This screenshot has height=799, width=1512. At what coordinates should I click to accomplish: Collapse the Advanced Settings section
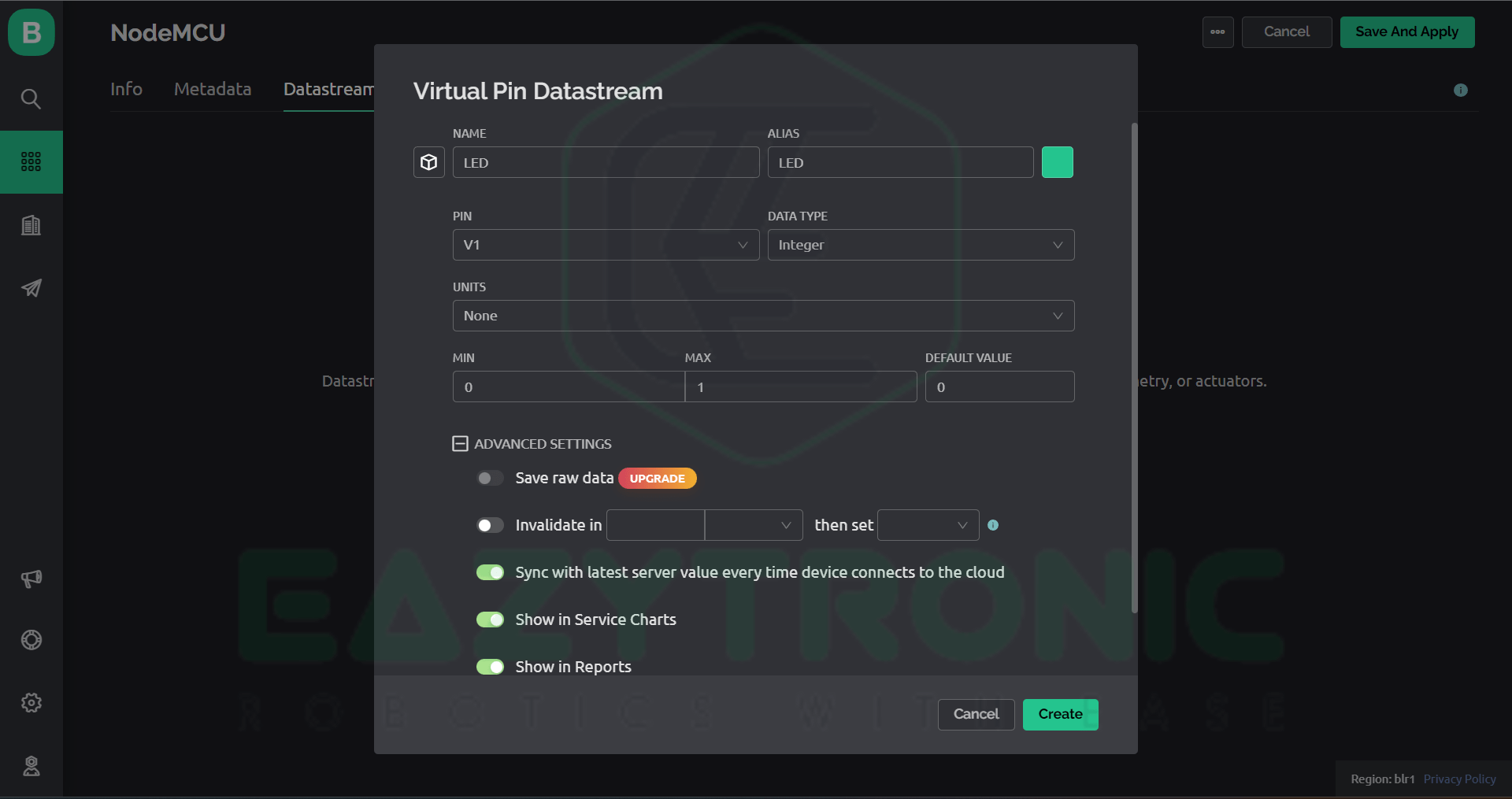[x=461, y=444]
